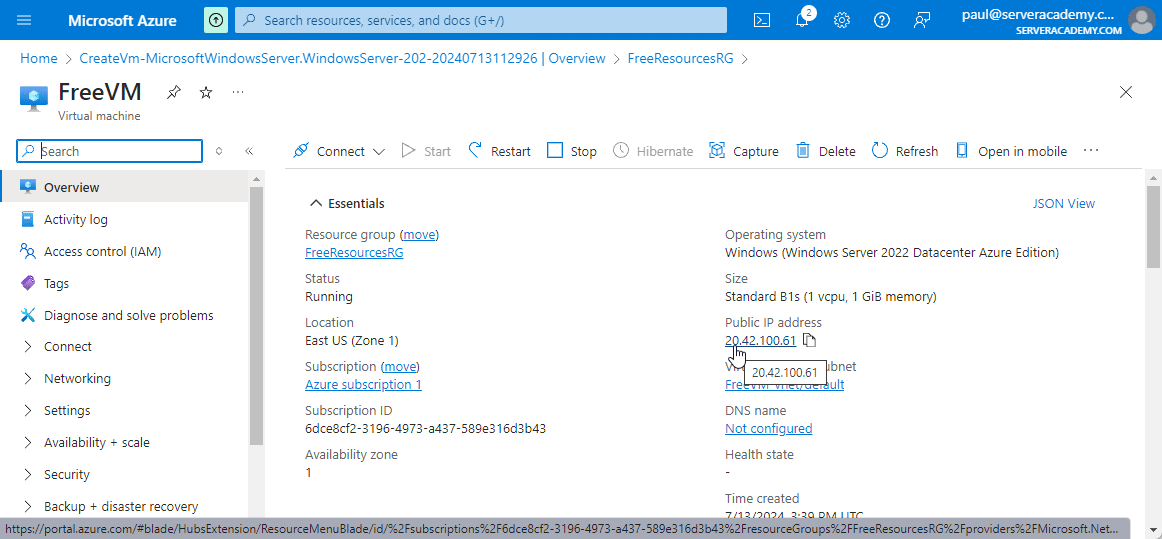The image size is (1162, 539).
Task: Open the account avatar menu
Action: [x=1141, y=20]
